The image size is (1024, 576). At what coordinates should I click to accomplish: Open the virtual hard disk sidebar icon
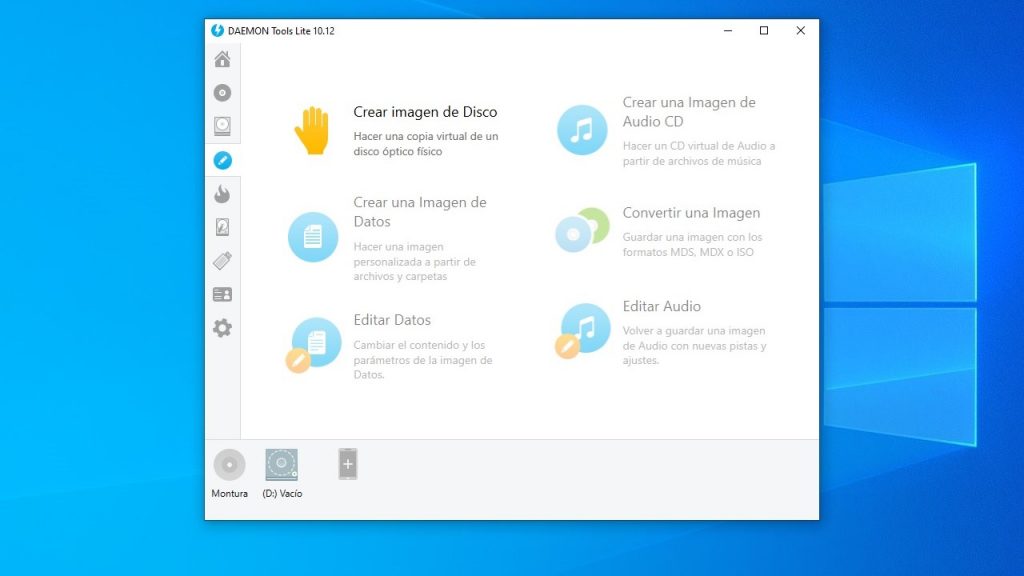pyautogui.click(x=222, y=227)
